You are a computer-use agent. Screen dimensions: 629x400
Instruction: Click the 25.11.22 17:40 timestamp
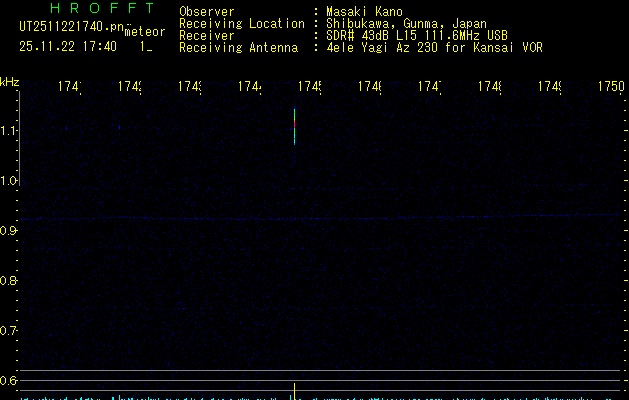coord(67,46)
